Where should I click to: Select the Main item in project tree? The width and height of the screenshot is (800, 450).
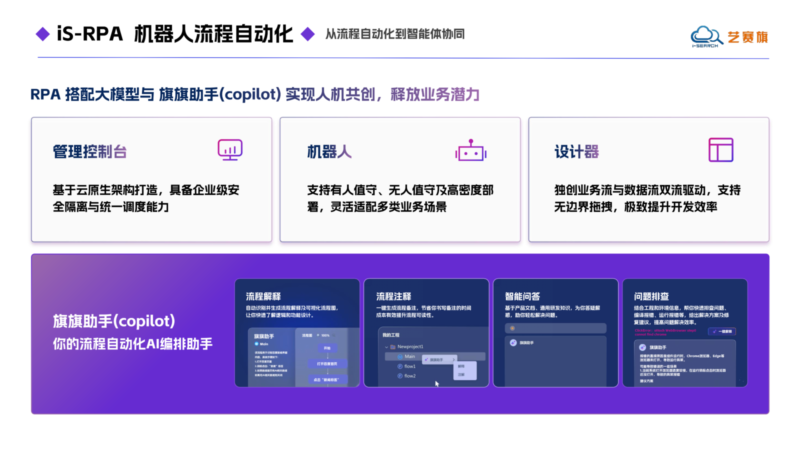[410, 357]
